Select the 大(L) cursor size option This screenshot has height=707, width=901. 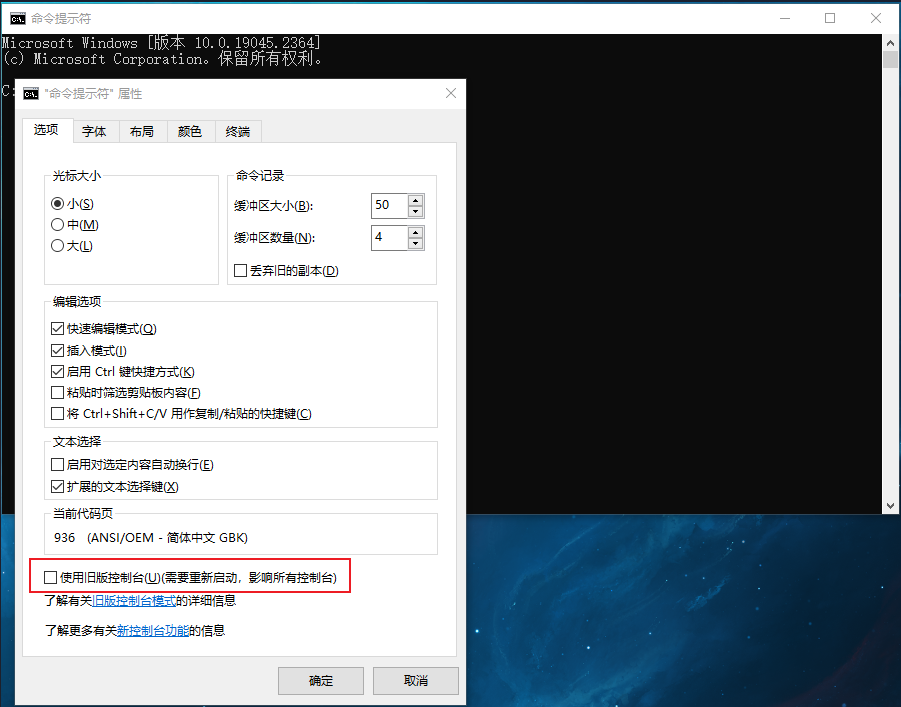point(58,246)
